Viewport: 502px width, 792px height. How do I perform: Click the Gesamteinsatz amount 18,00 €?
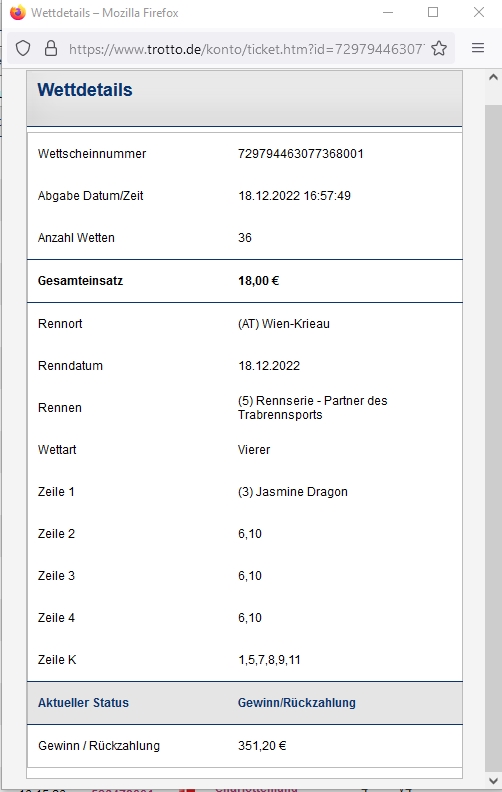259,281
